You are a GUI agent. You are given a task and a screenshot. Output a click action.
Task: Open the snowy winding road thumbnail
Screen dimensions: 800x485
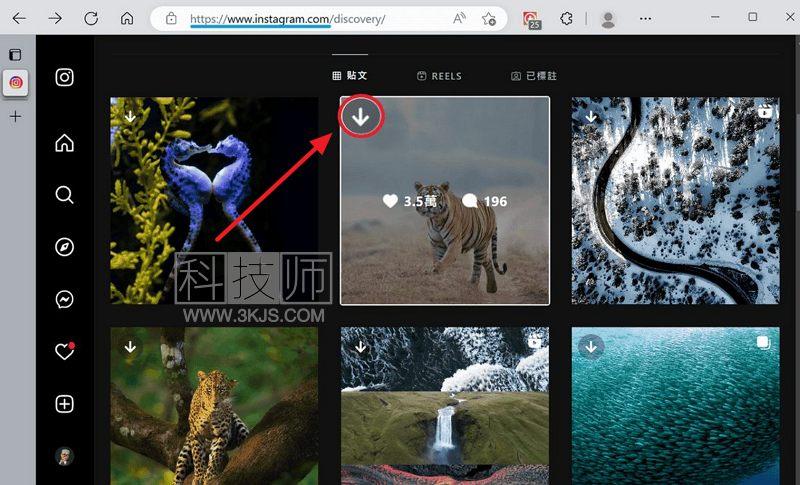click(676, 200)
